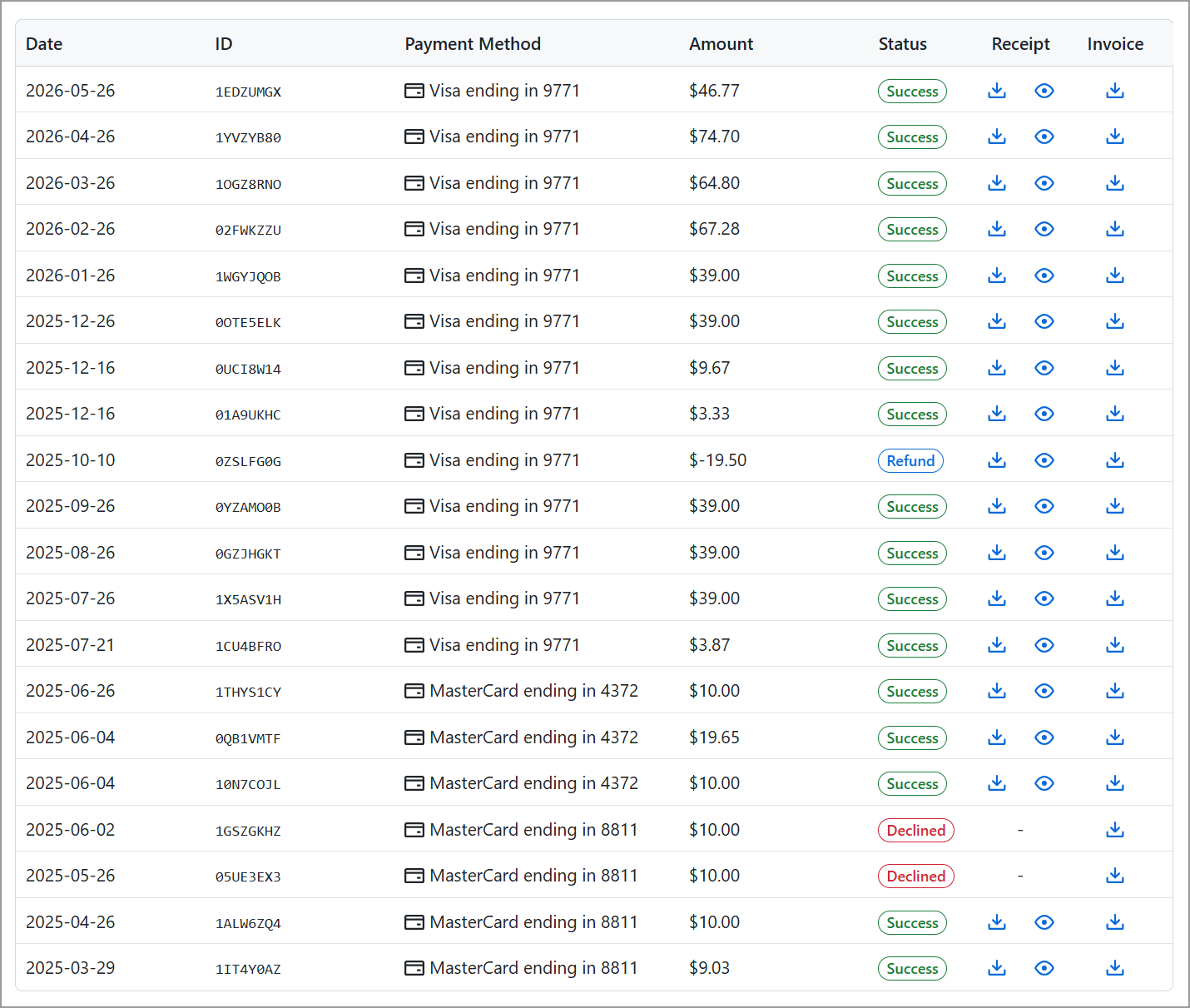
Task: Download invoice for payment 1OGZ8RNO
Action: (x=1115, y=183)
